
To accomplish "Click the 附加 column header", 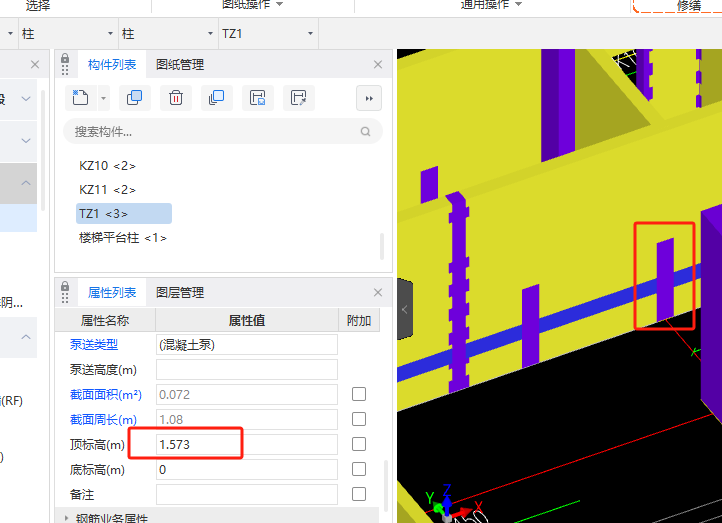I will [x=359, y=320].
